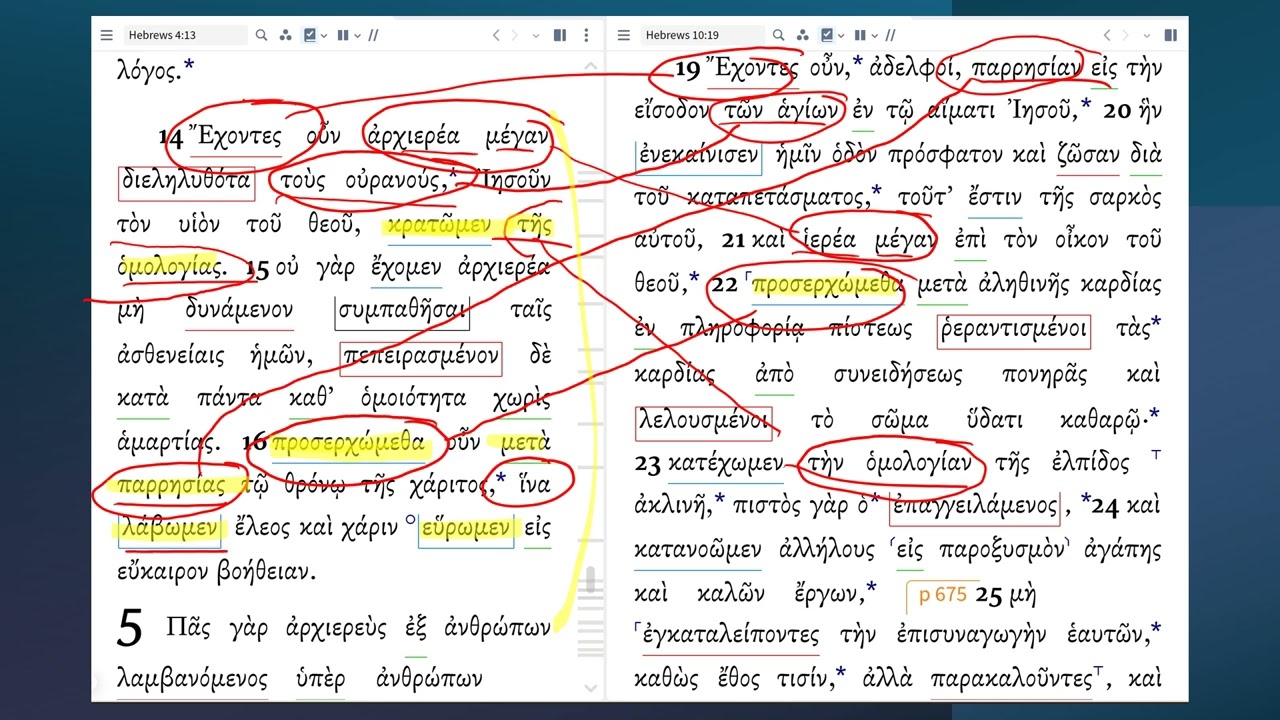
Task: Click the word καταπετάσματος
Action: (779, 198)
